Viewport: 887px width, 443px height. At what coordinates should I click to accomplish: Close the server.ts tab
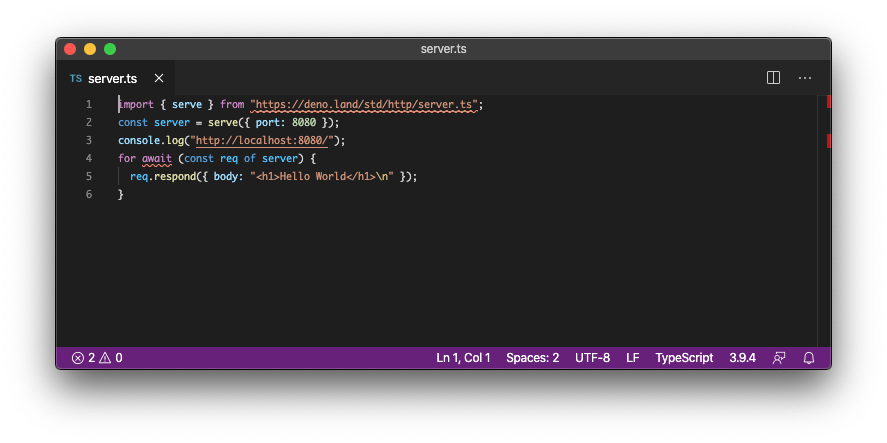[159, 78]
